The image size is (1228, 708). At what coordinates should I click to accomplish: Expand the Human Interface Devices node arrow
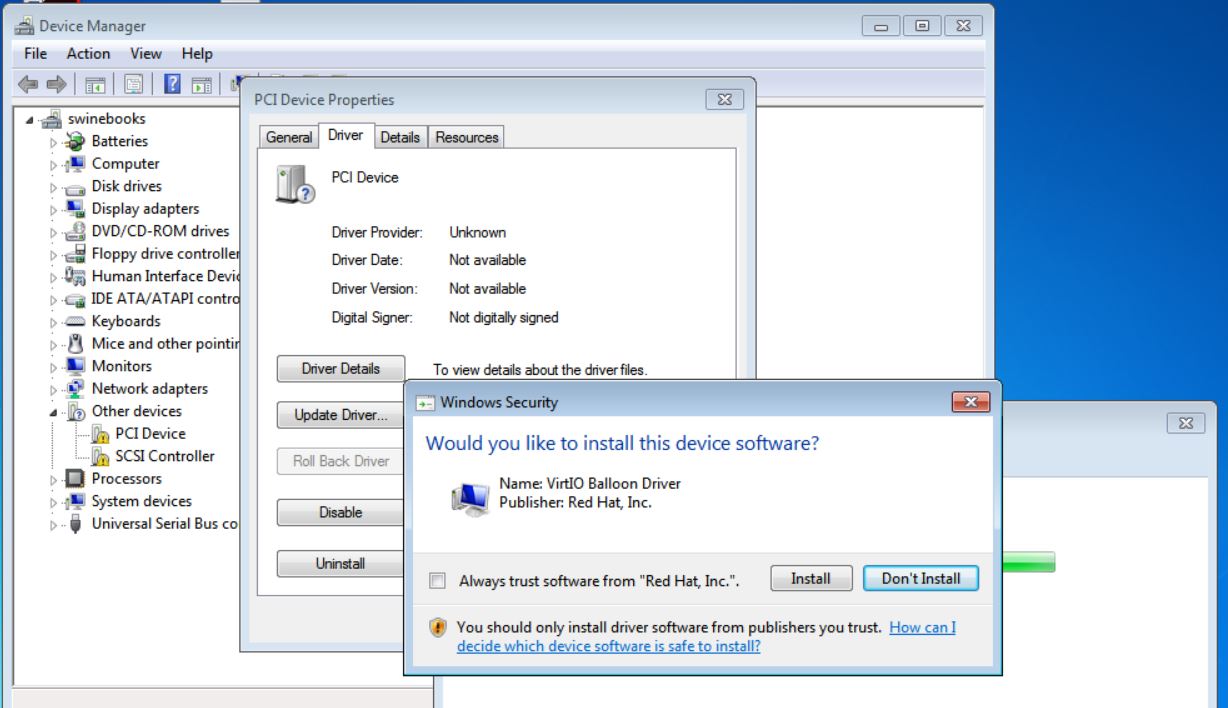click(x=54, y=277)
